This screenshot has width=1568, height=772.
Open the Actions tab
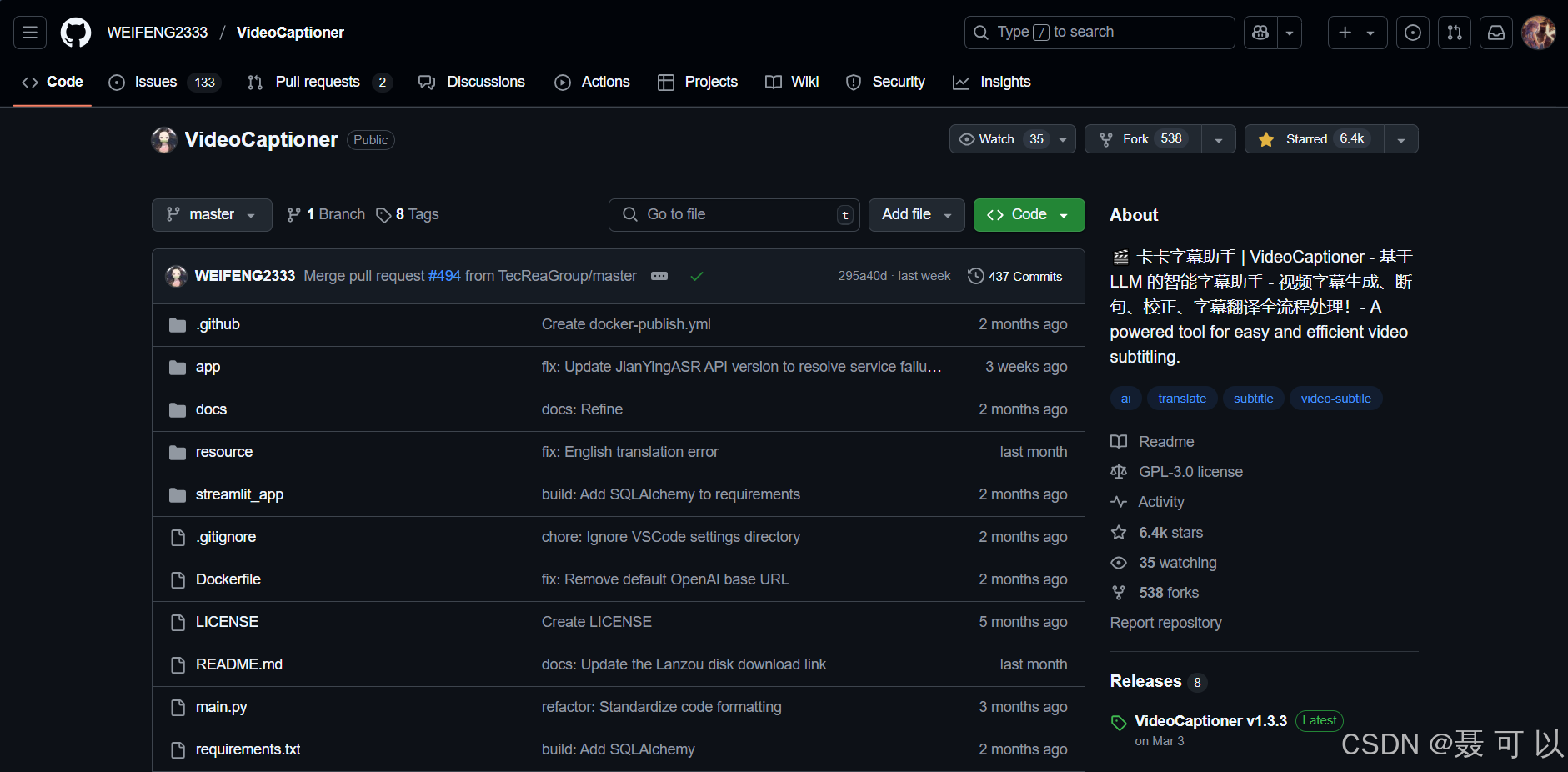coord(593,82)
